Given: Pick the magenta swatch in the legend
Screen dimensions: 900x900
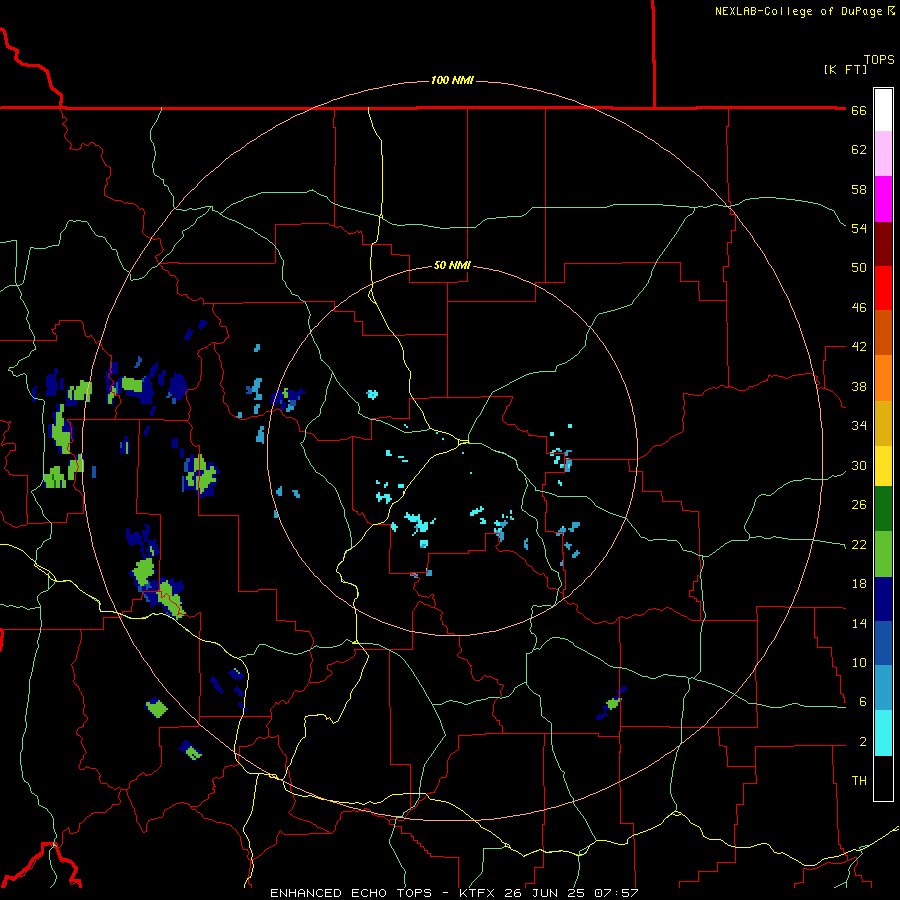Looking at the screenshot, I should coord(883,199).
